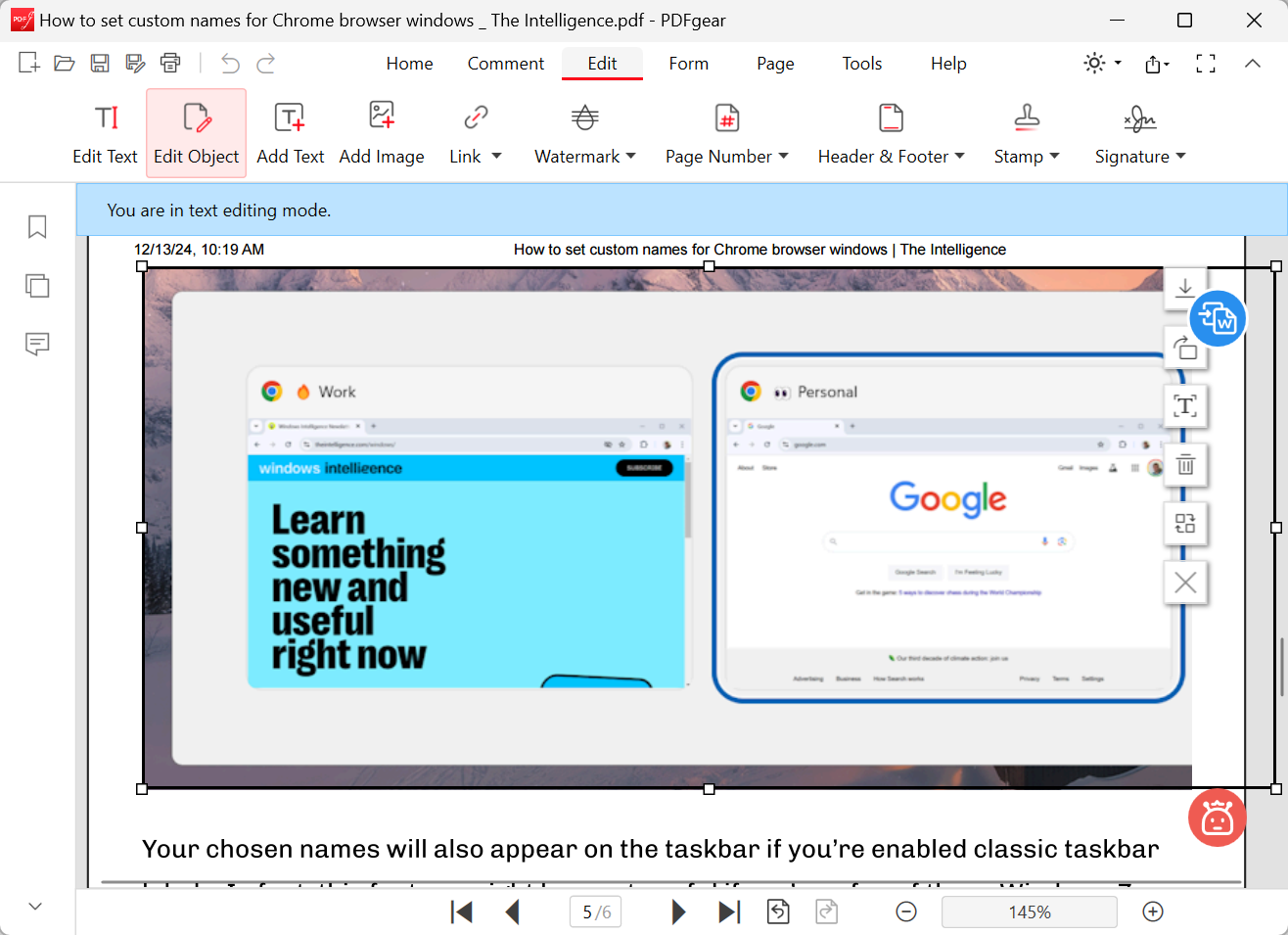Screen dimensions: 1288x935
Task: Select the Edit Text tool
Action: [105, 134]
